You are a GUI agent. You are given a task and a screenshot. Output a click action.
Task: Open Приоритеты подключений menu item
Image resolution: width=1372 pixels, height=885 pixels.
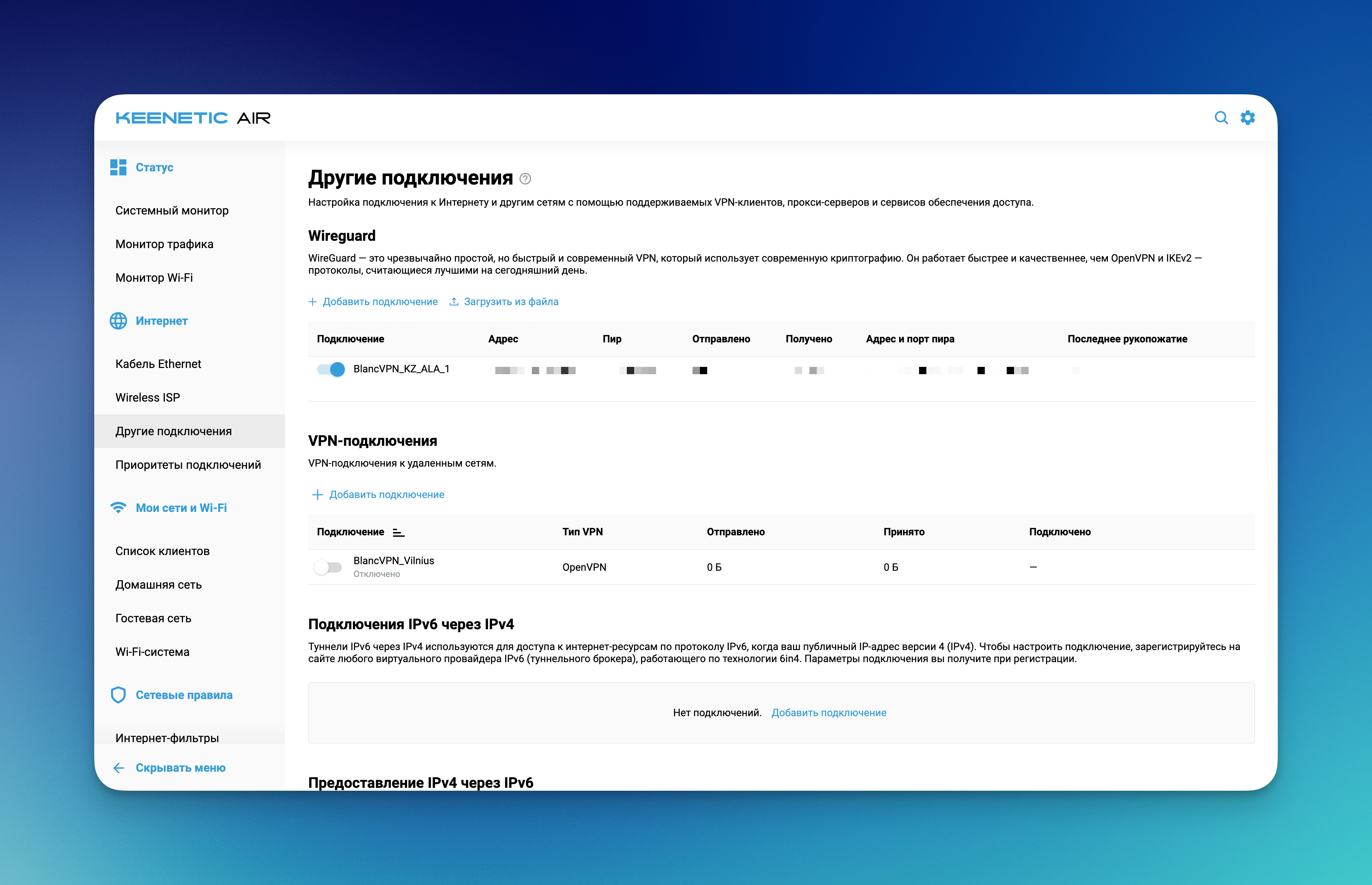(188, 464)
